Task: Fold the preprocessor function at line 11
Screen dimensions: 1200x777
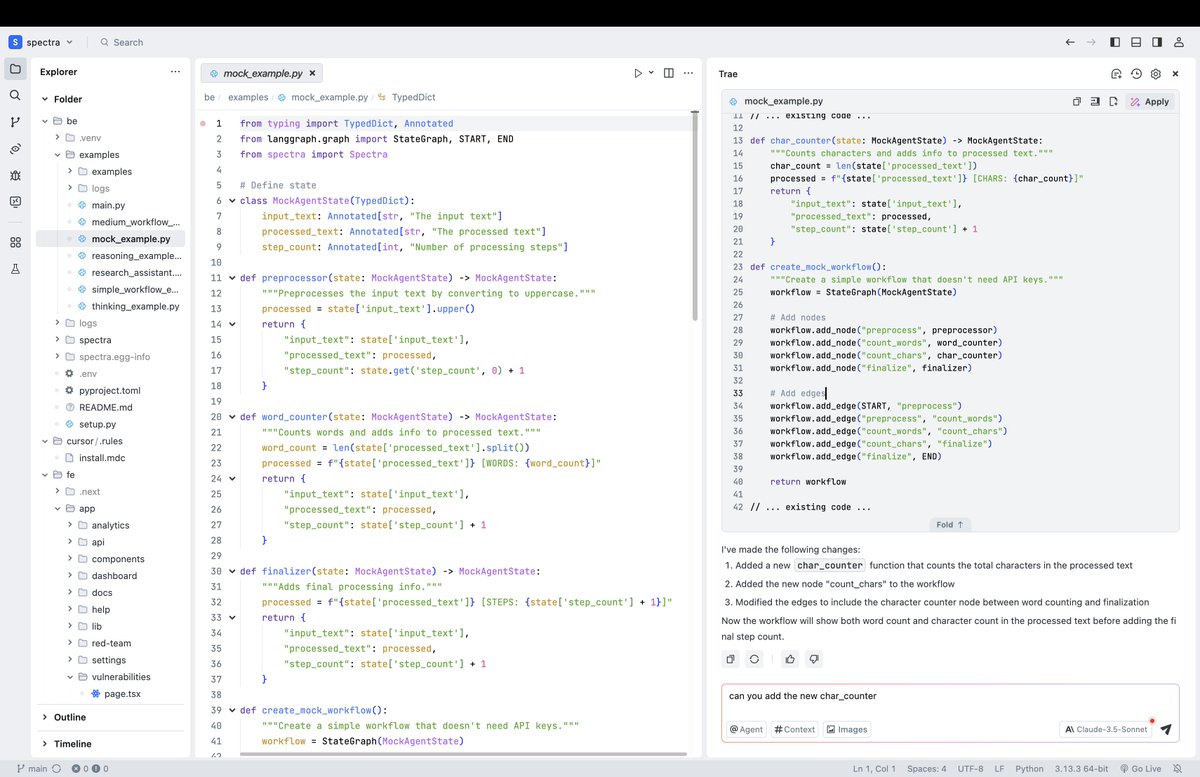Action: coord(231,278)
